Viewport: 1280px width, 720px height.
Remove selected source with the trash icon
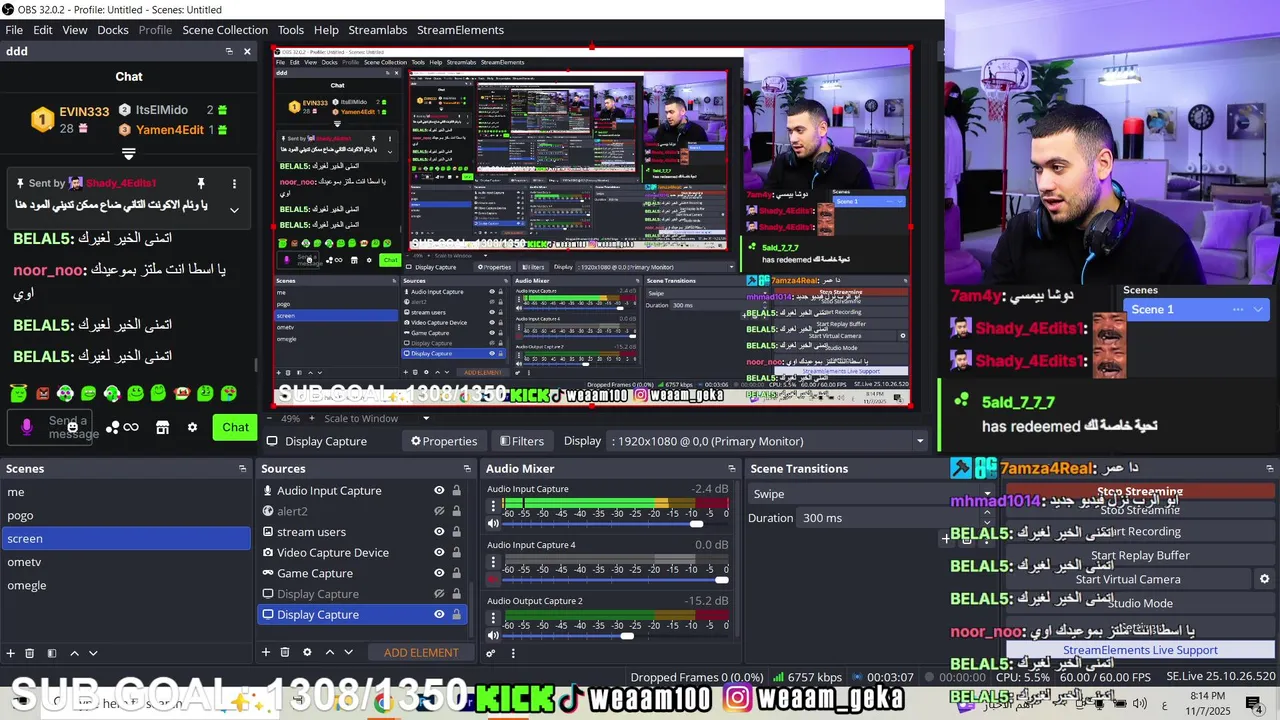coord(285,652)
